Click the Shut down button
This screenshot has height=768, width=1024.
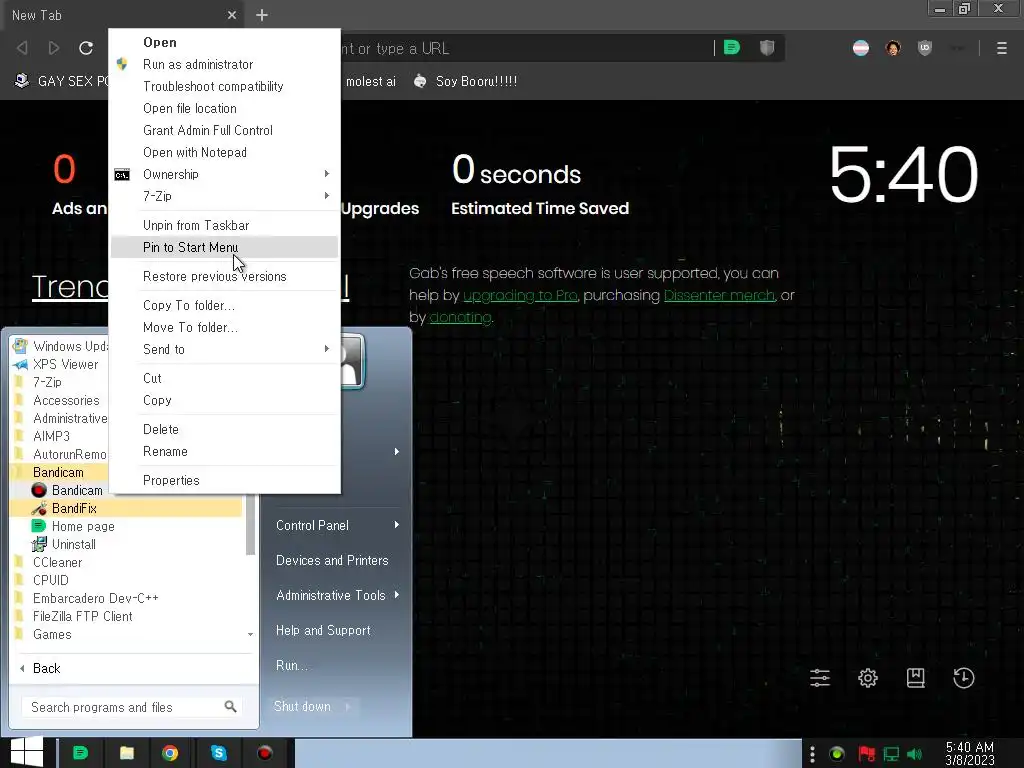[x=302, y=706]
